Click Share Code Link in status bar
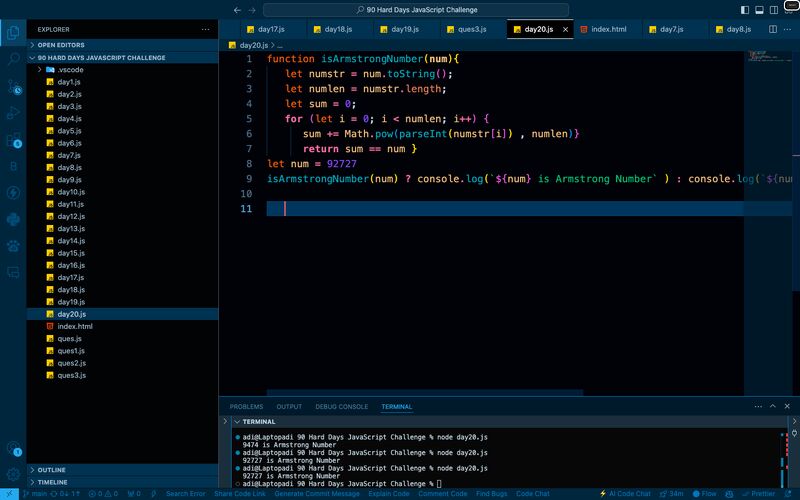The image size is (800, 500). [240, 494]
